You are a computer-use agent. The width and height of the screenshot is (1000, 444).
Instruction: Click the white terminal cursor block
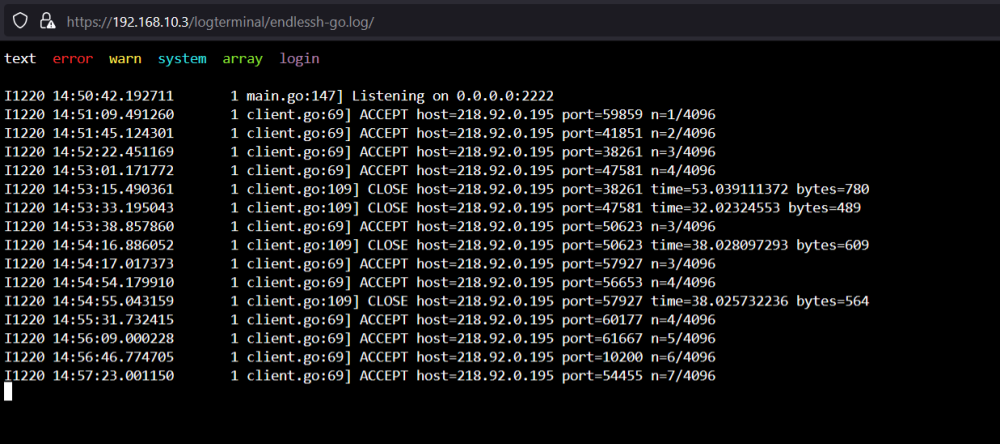click(8, 391)
